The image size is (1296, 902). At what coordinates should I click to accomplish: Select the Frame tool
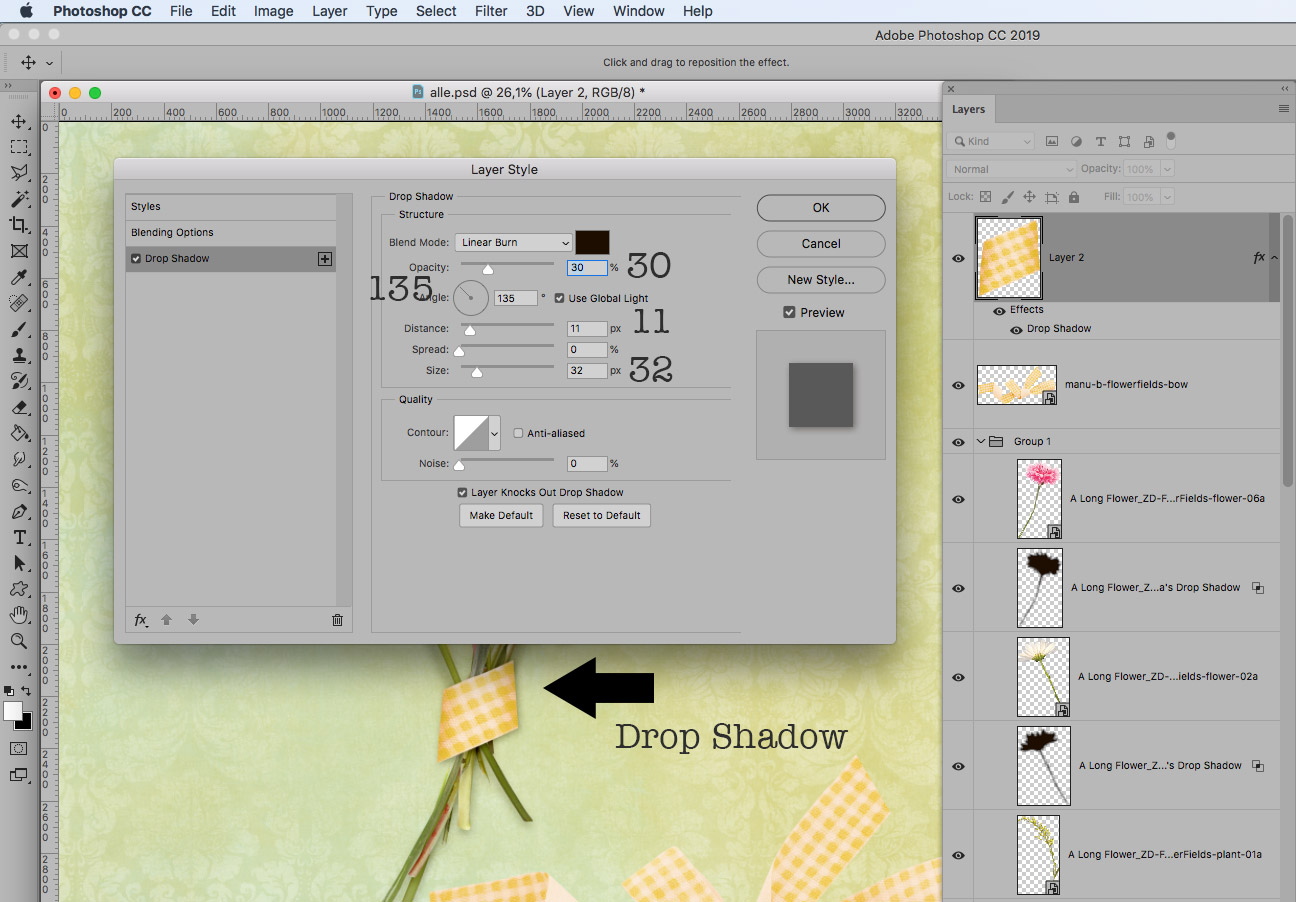19,252
